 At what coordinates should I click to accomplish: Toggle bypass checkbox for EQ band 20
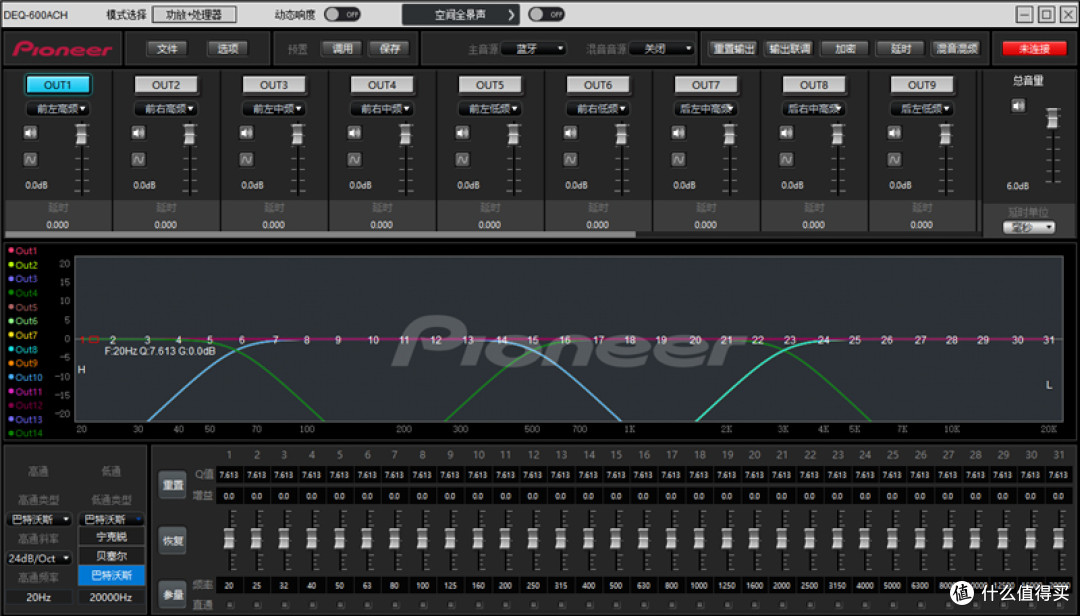[754, 605]
